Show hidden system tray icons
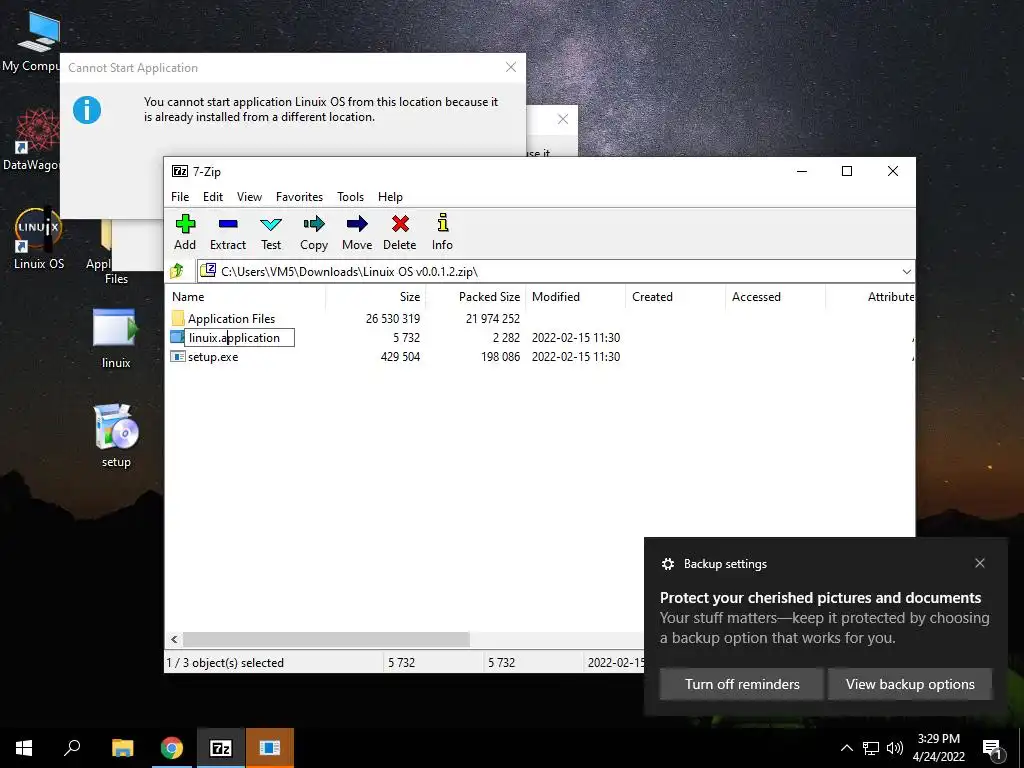1024x768 pixels. [x=846, y=748]
